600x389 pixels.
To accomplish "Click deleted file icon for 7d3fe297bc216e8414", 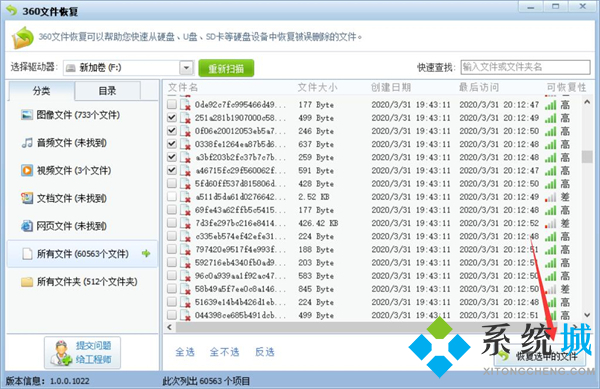I will point(185,223).
